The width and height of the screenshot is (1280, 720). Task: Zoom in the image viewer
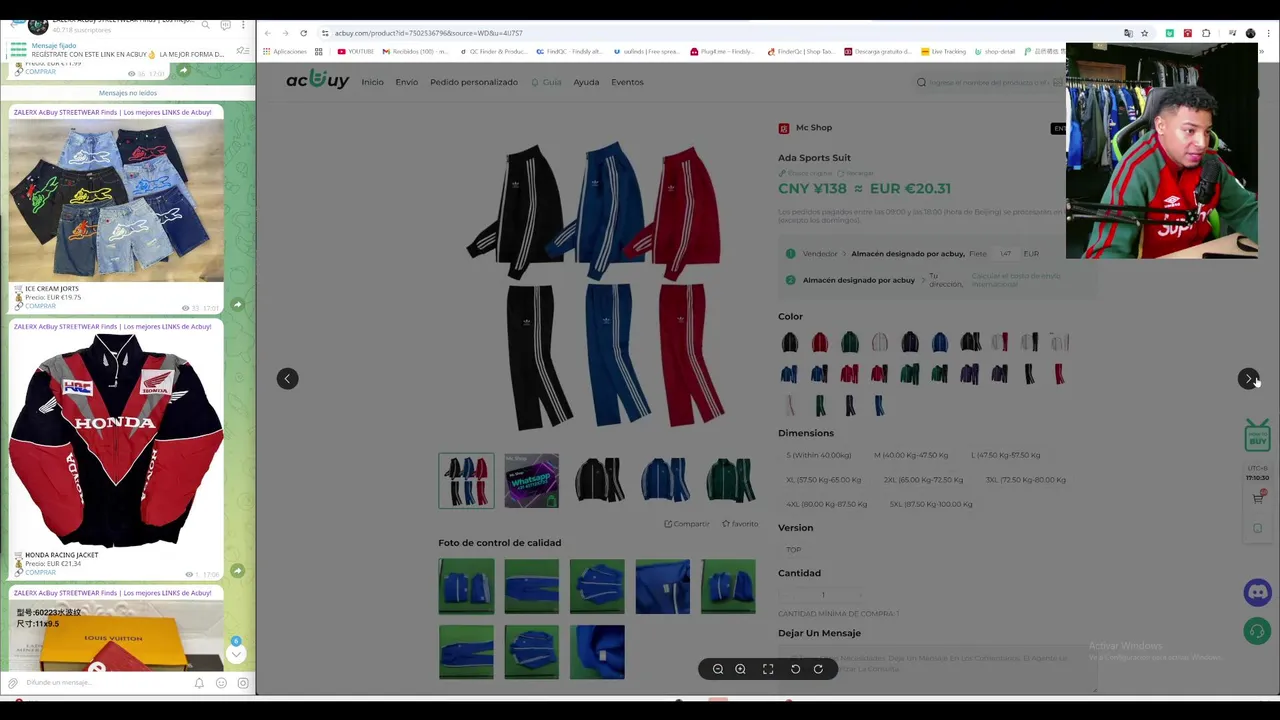click(x=740, y=669)
